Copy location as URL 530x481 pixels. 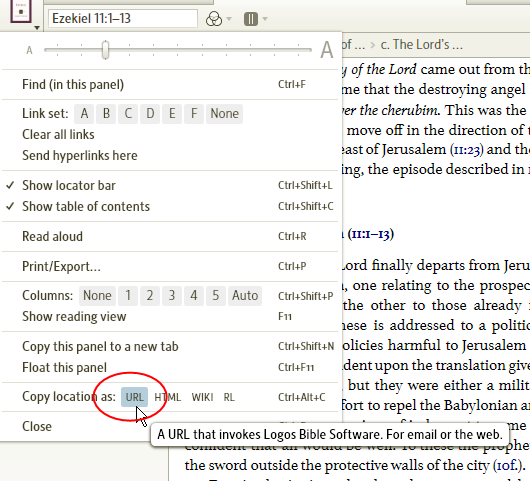click(135, 397)
